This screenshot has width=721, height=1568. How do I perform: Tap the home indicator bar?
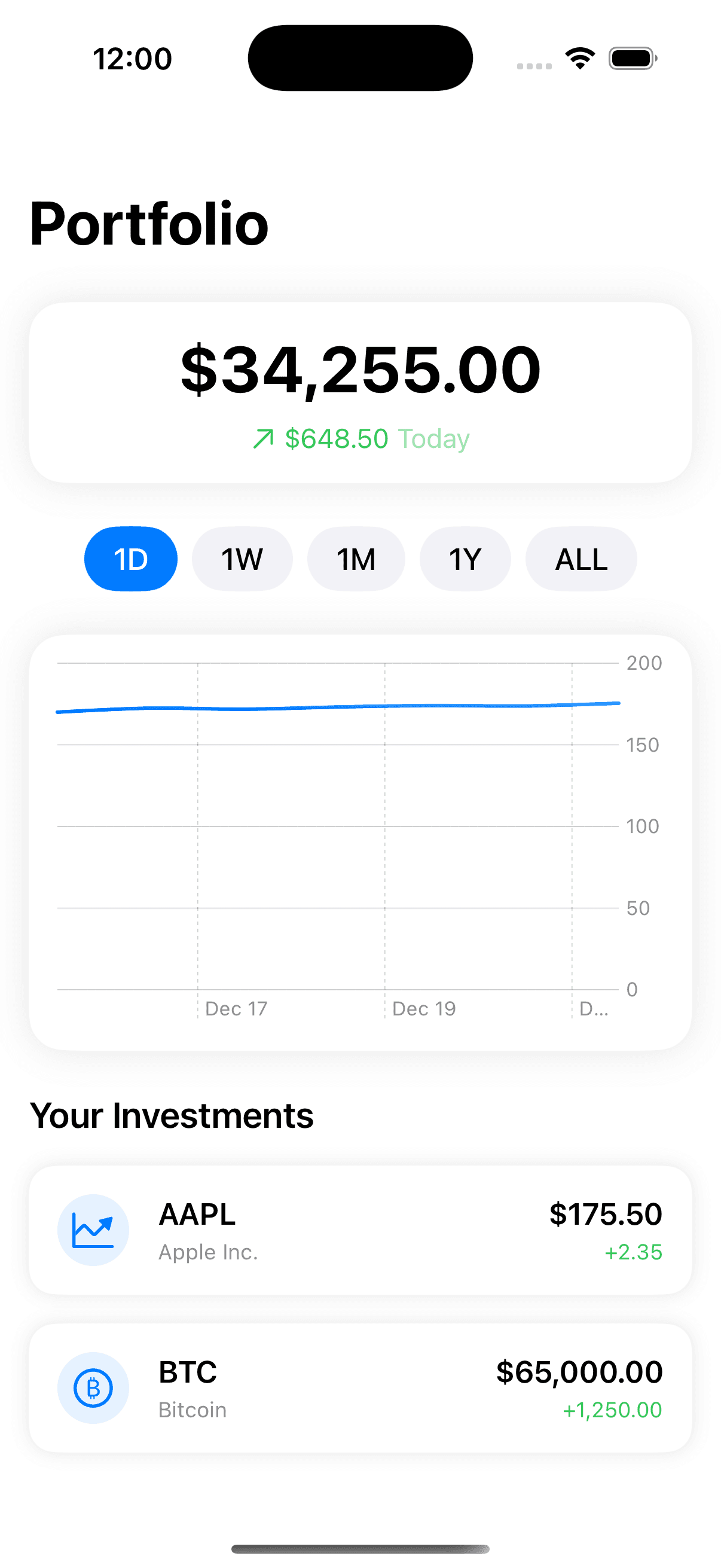[x=360, y=1548]
